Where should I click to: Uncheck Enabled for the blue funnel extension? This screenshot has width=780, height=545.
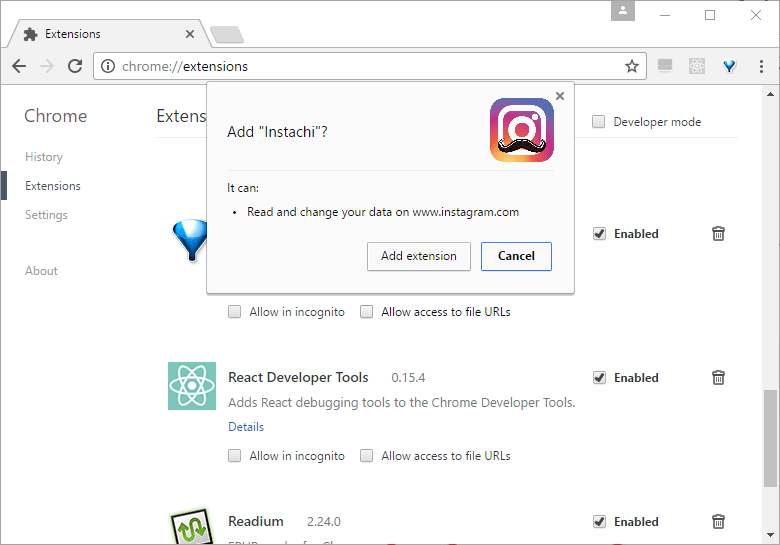tap(599, 233)
